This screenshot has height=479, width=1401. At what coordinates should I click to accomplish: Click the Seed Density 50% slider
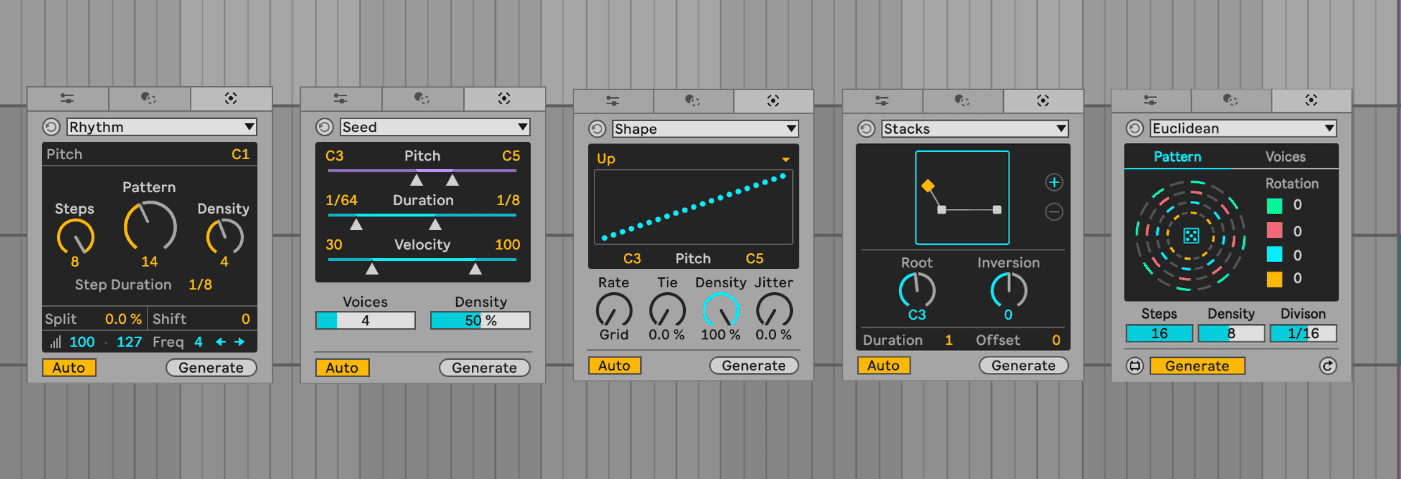[480, 321]
